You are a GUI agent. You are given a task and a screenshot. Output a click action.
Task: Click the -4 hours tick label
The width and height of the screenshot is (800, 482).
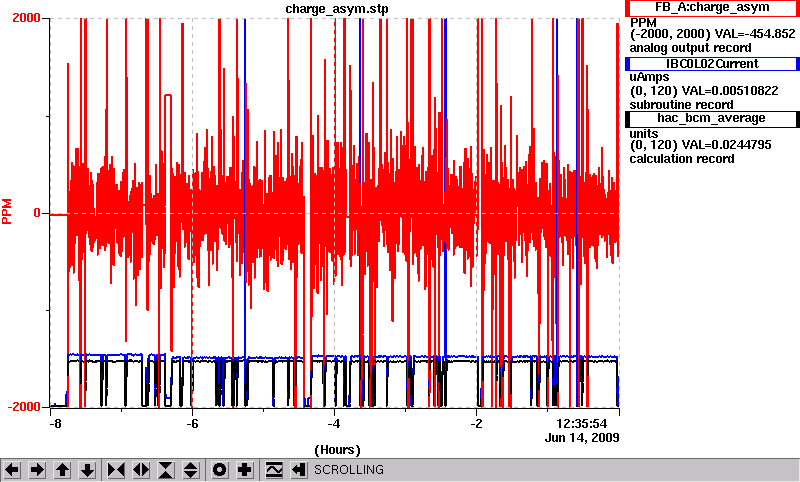click(x=334, y=424)
